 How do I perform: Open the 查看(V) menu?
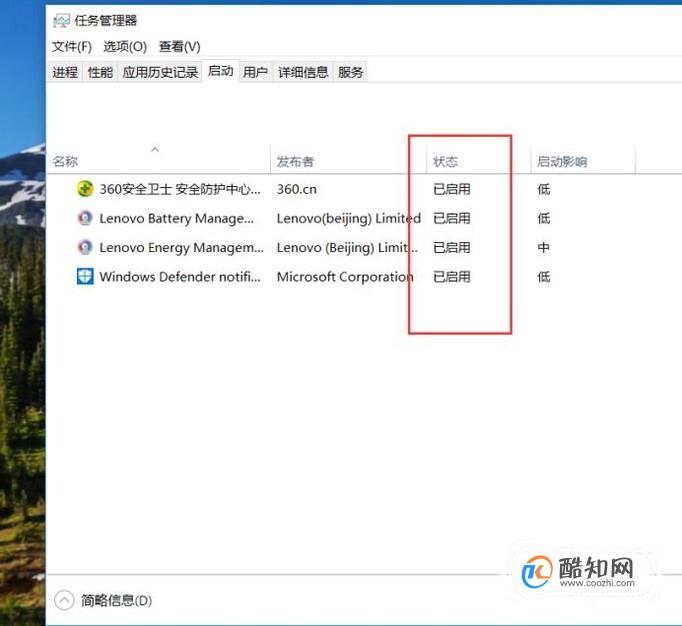pyautogui.click(x=180, y=47)
